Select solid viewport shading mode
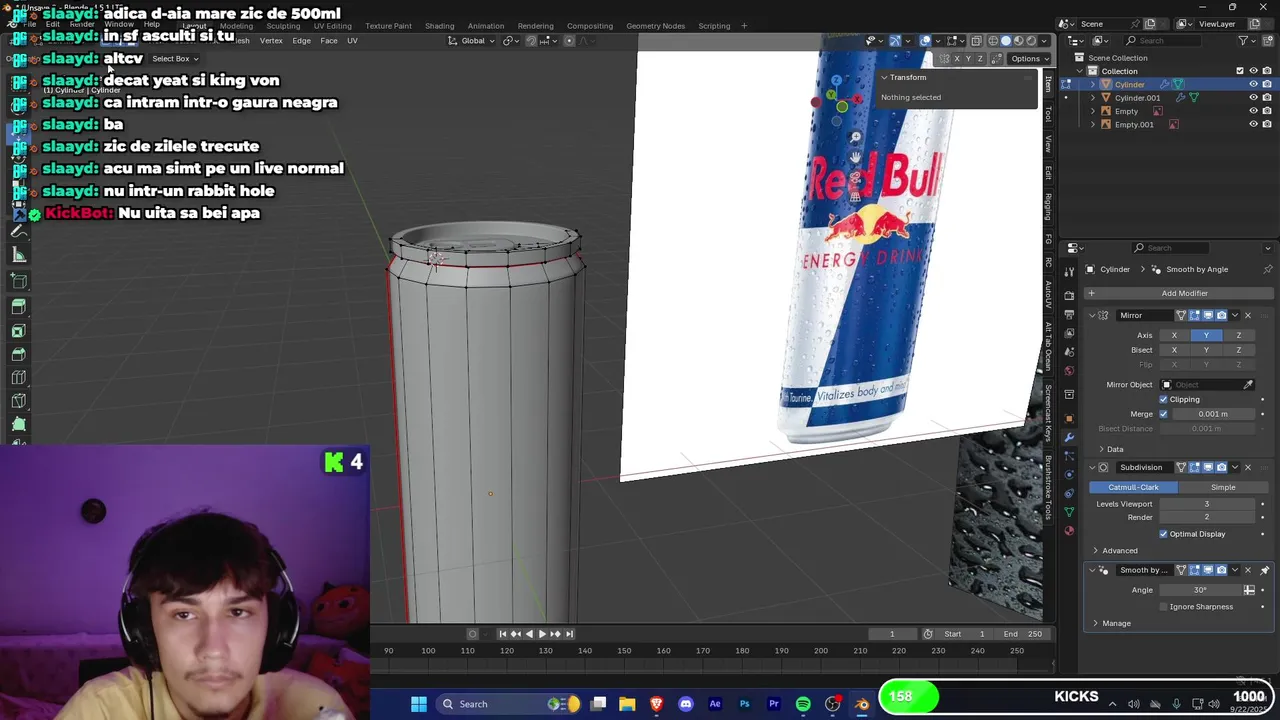Viewport: 1280px width, 720px height. [1005, 41]
